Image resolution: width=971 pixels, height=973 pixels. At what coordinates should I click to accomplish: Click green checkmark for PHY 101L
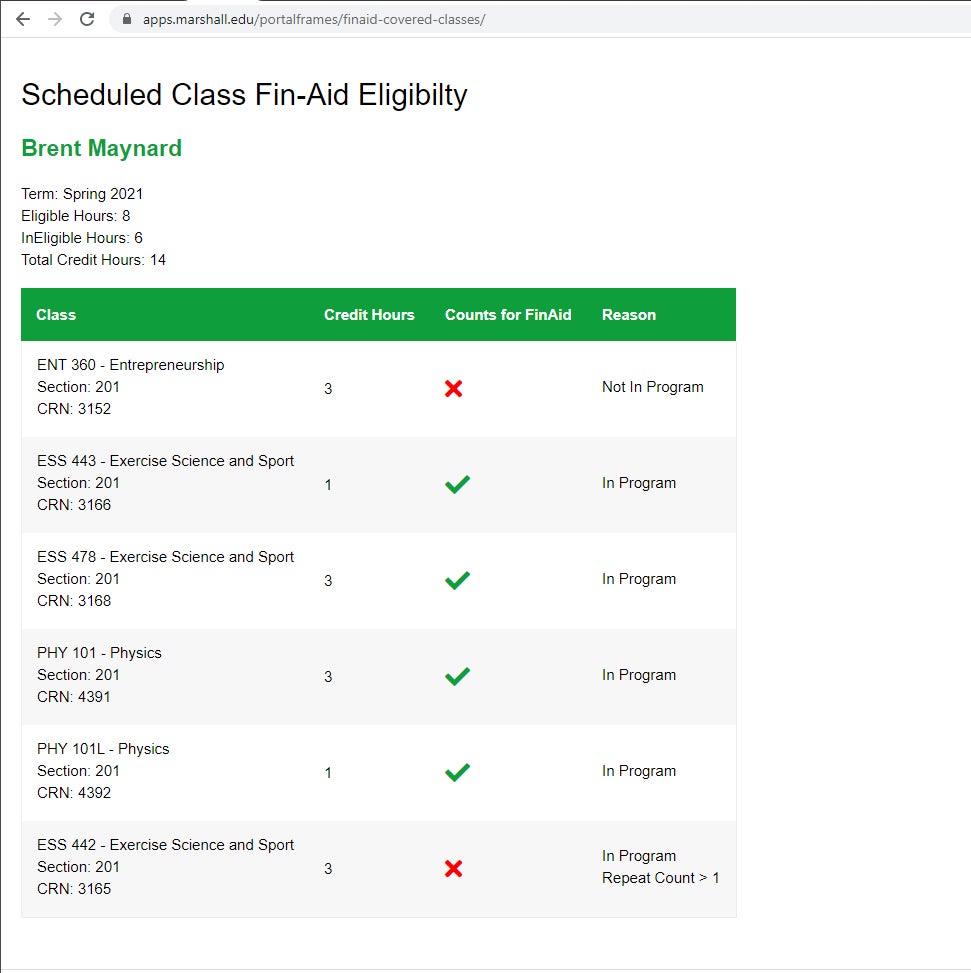click(x=457, y=772)
